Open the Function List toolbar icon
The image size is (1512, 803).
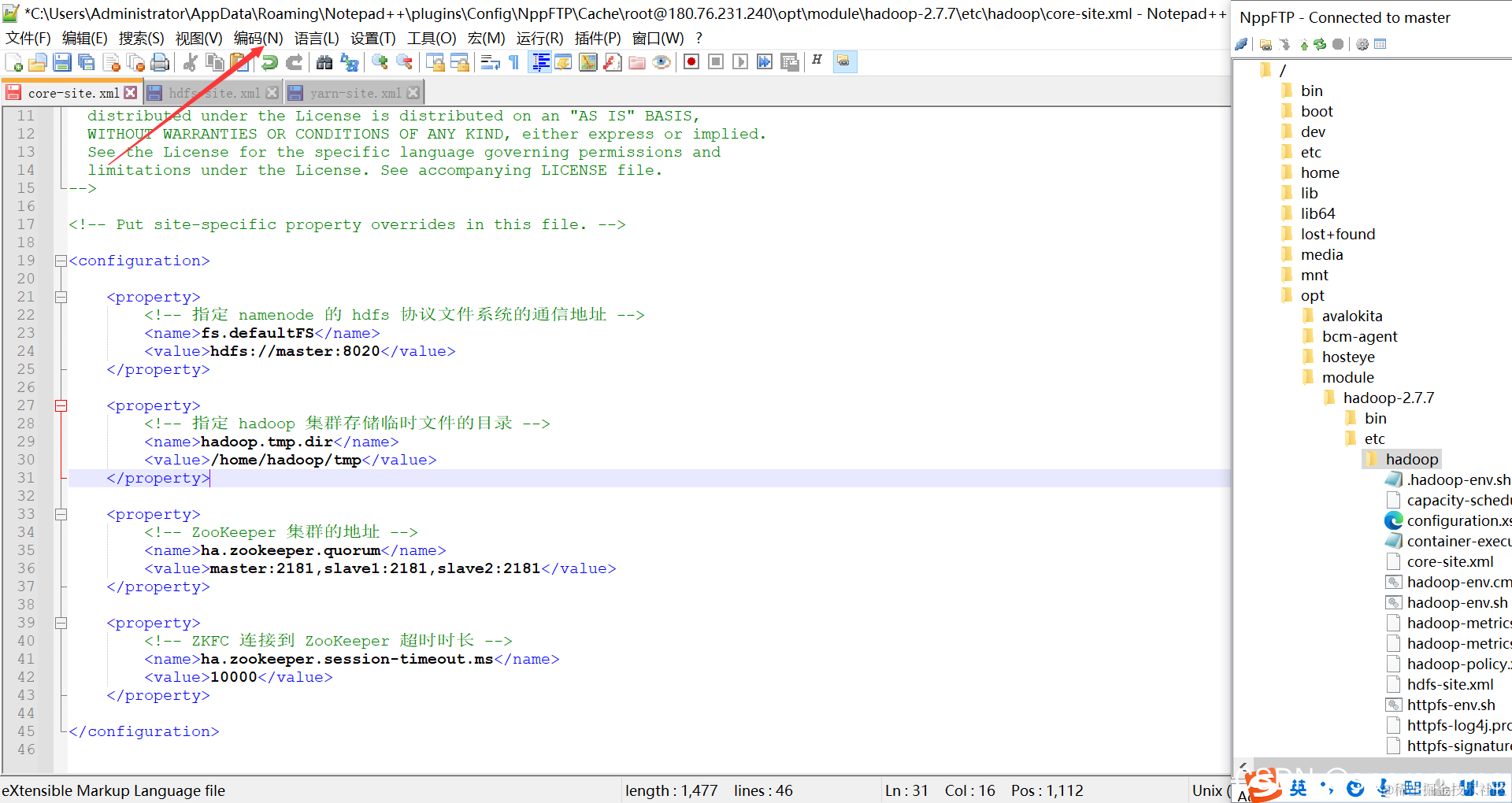(x=613, y=62)
